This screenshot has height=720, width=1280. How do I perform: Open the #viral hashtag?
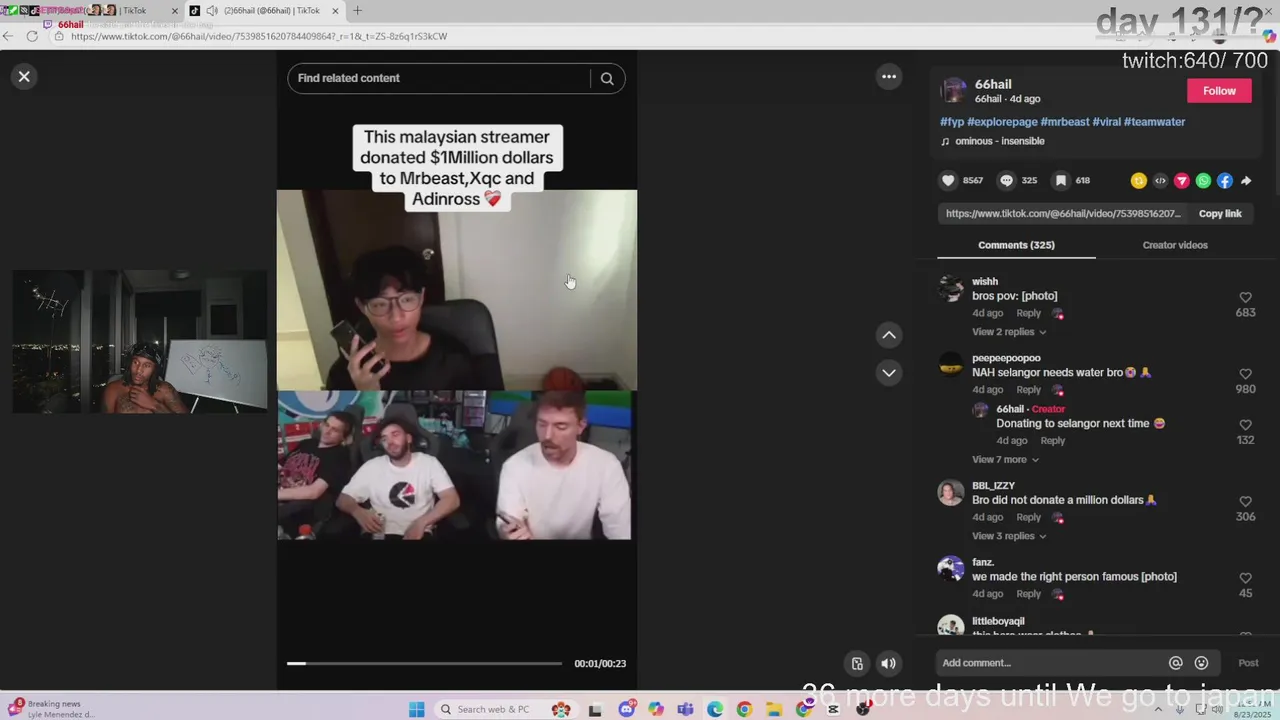coord(1106,122)
